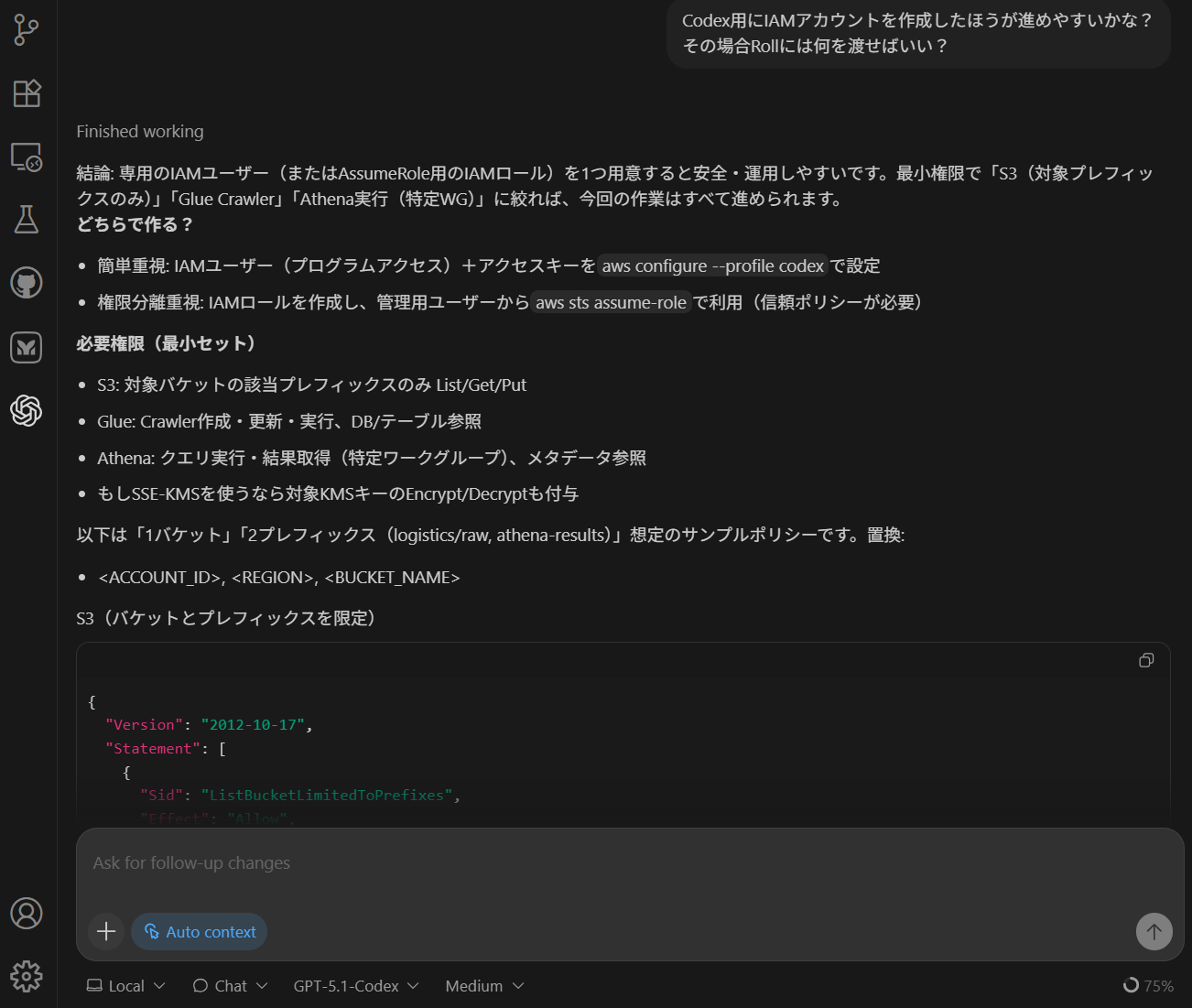Open the Source Control view
The image size is (1192, 1008).
[27, 28]
